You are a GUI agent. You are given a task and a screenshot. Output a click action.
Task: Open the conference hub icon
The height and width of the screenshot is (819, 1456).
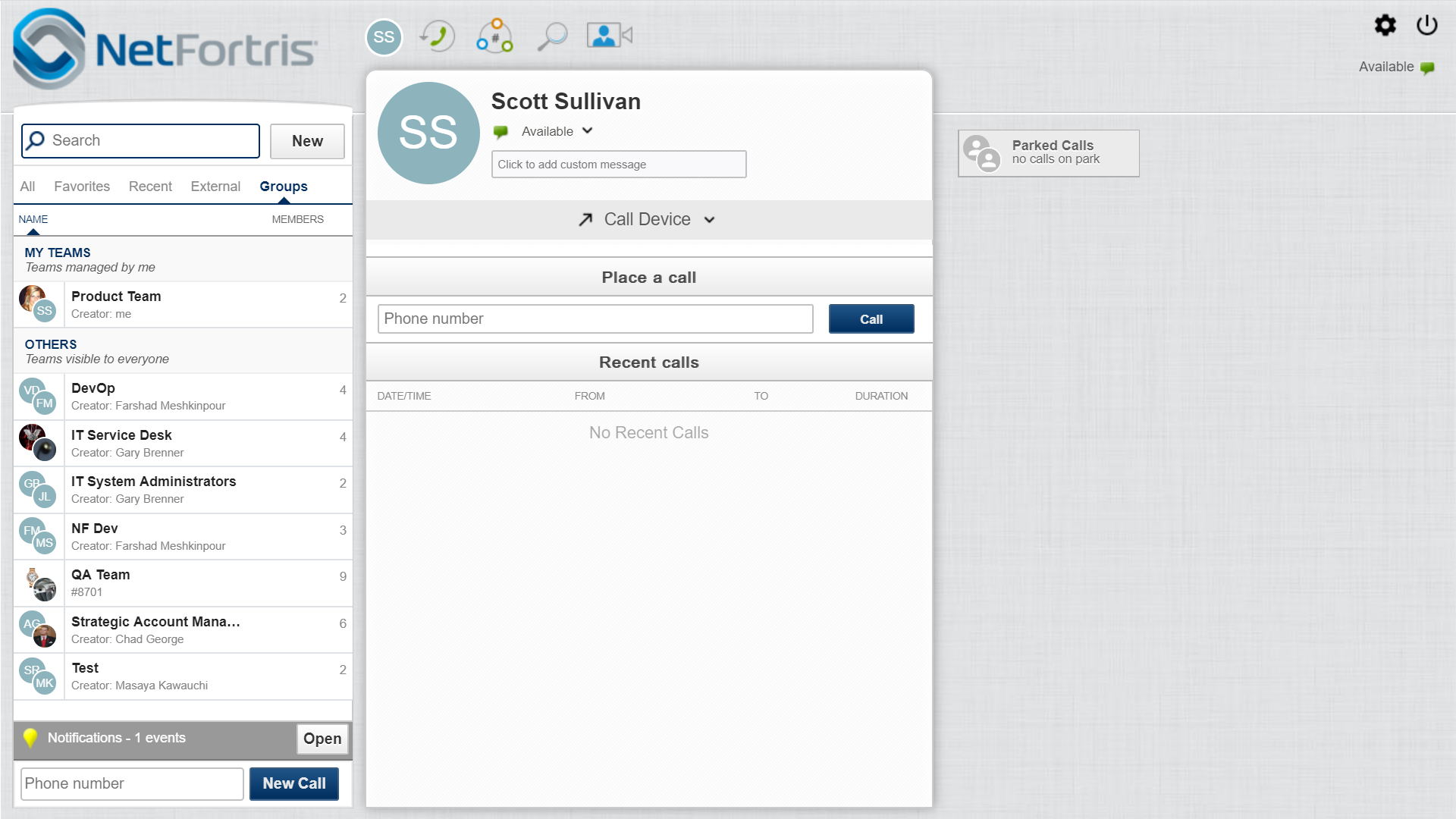pos(494,36)
